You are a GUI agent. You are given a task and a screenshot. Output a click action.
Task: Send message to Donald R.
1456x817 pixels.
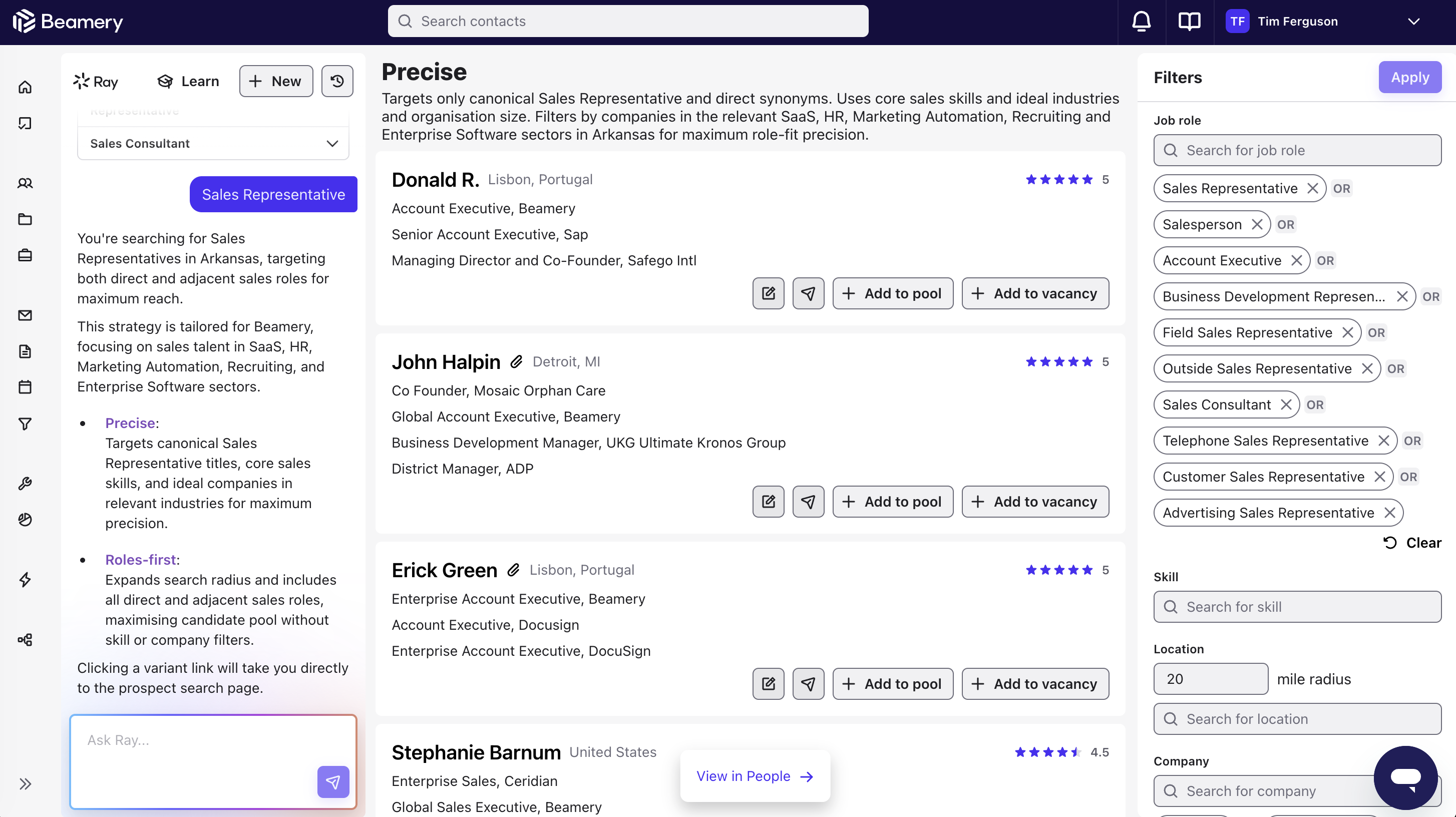point(808,293)
